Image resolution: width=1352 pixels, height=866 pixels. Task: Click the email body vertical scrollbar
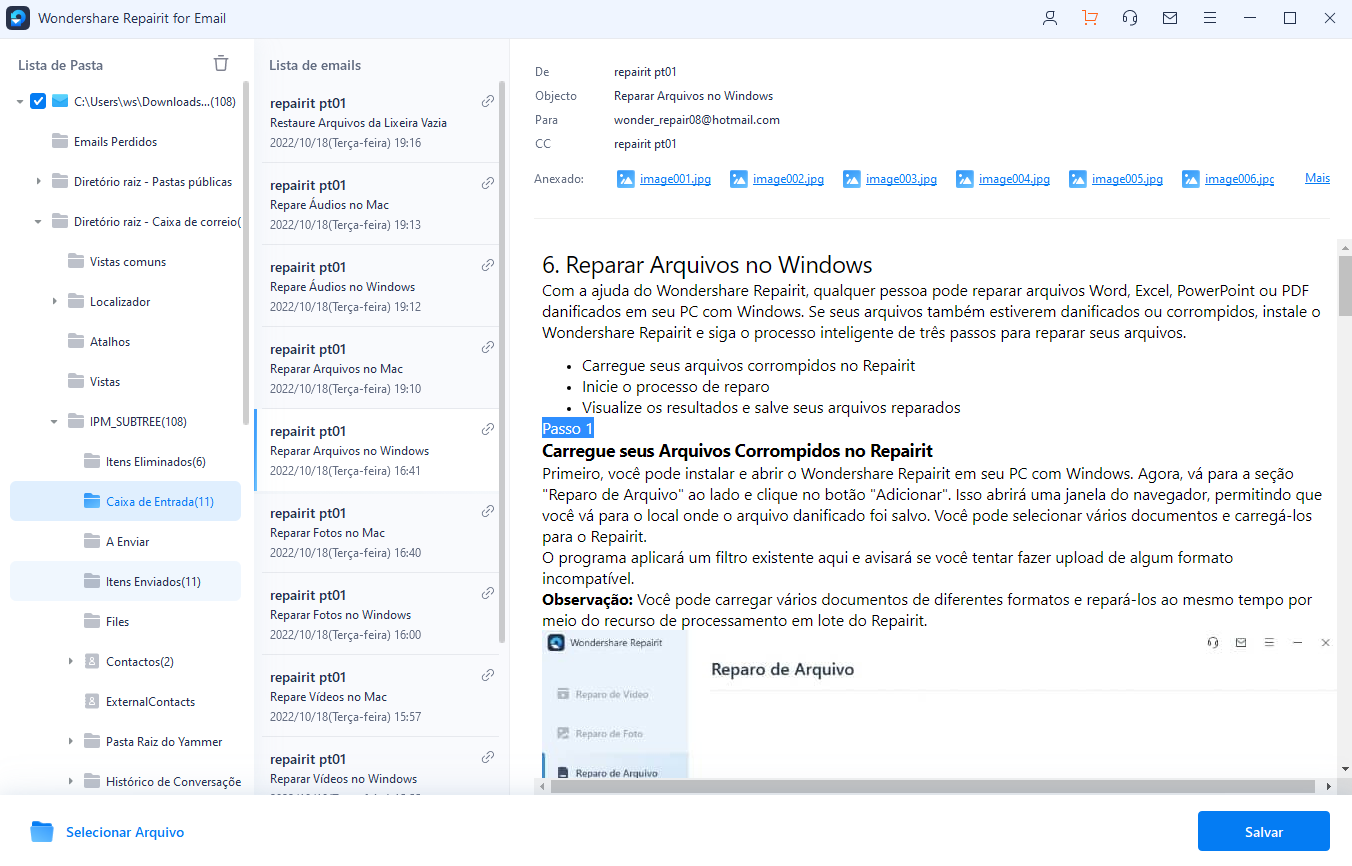1345,287
